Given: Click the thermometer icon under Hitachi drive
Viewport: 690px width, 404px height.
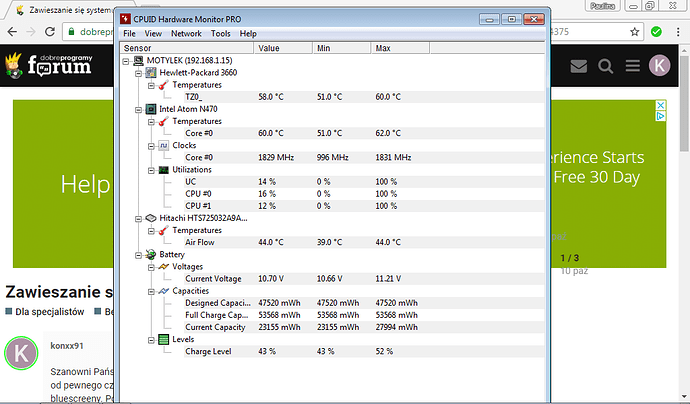Looking at the screenshot, I should pyautogui.click(x=163, y=230).
